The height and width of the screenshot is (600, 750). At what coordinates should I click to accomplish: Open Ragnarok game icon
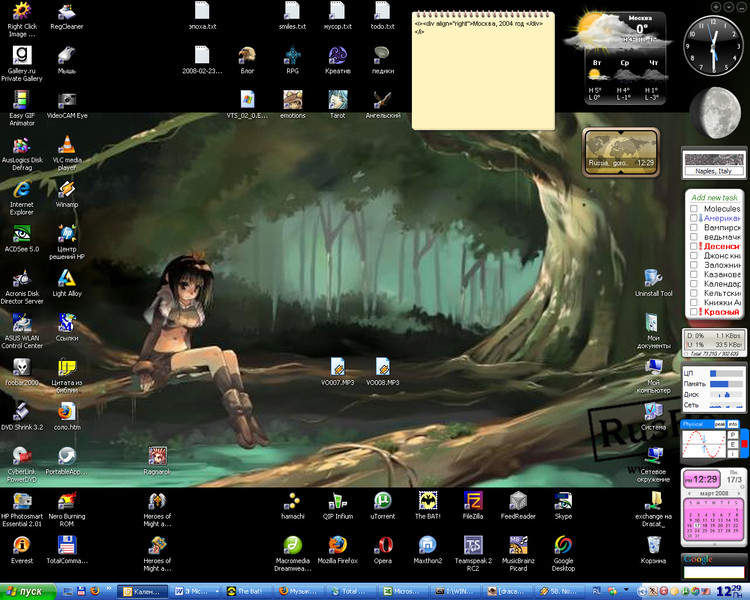coord(157,461)
